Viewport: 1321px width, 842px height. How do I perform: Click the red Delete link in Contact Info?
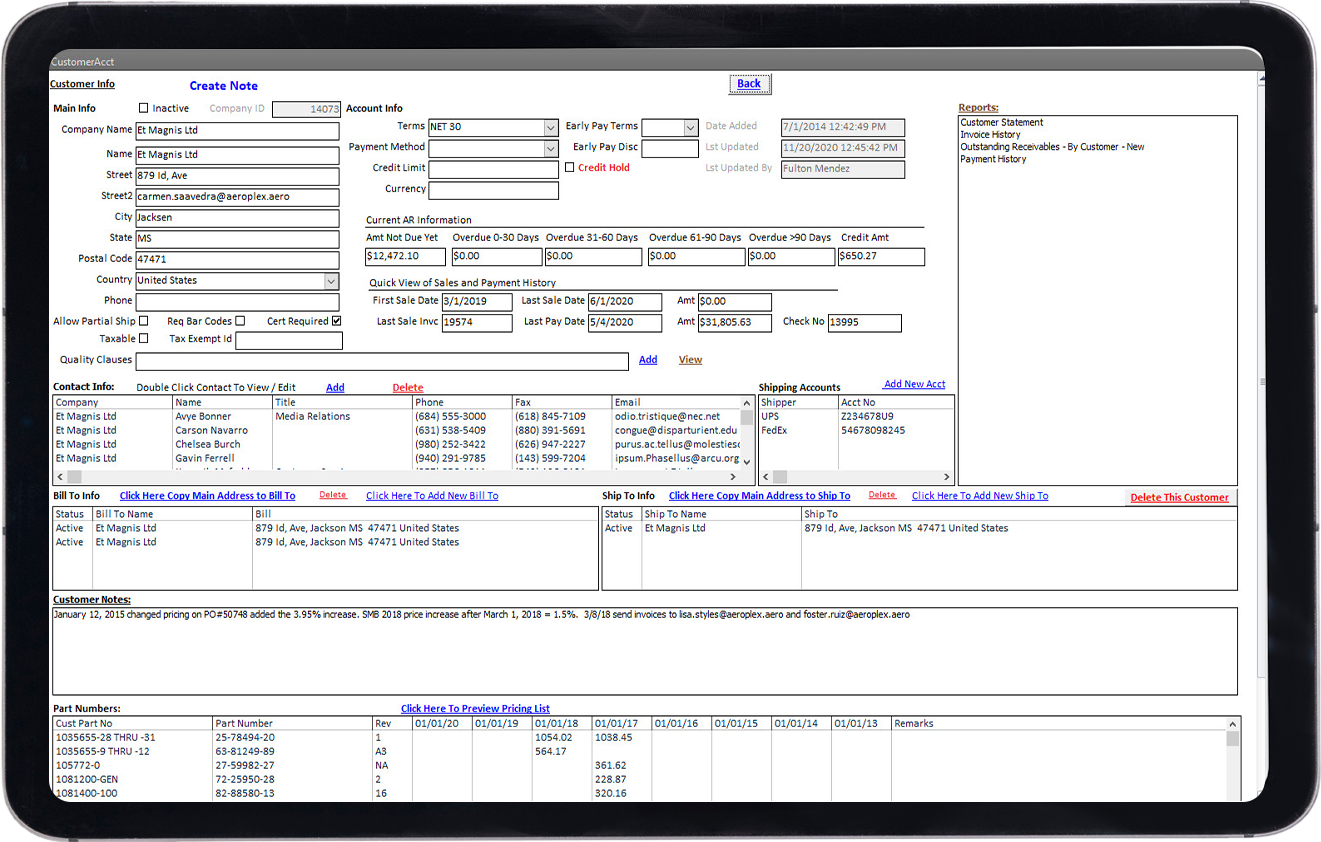(x=407, y=388)
